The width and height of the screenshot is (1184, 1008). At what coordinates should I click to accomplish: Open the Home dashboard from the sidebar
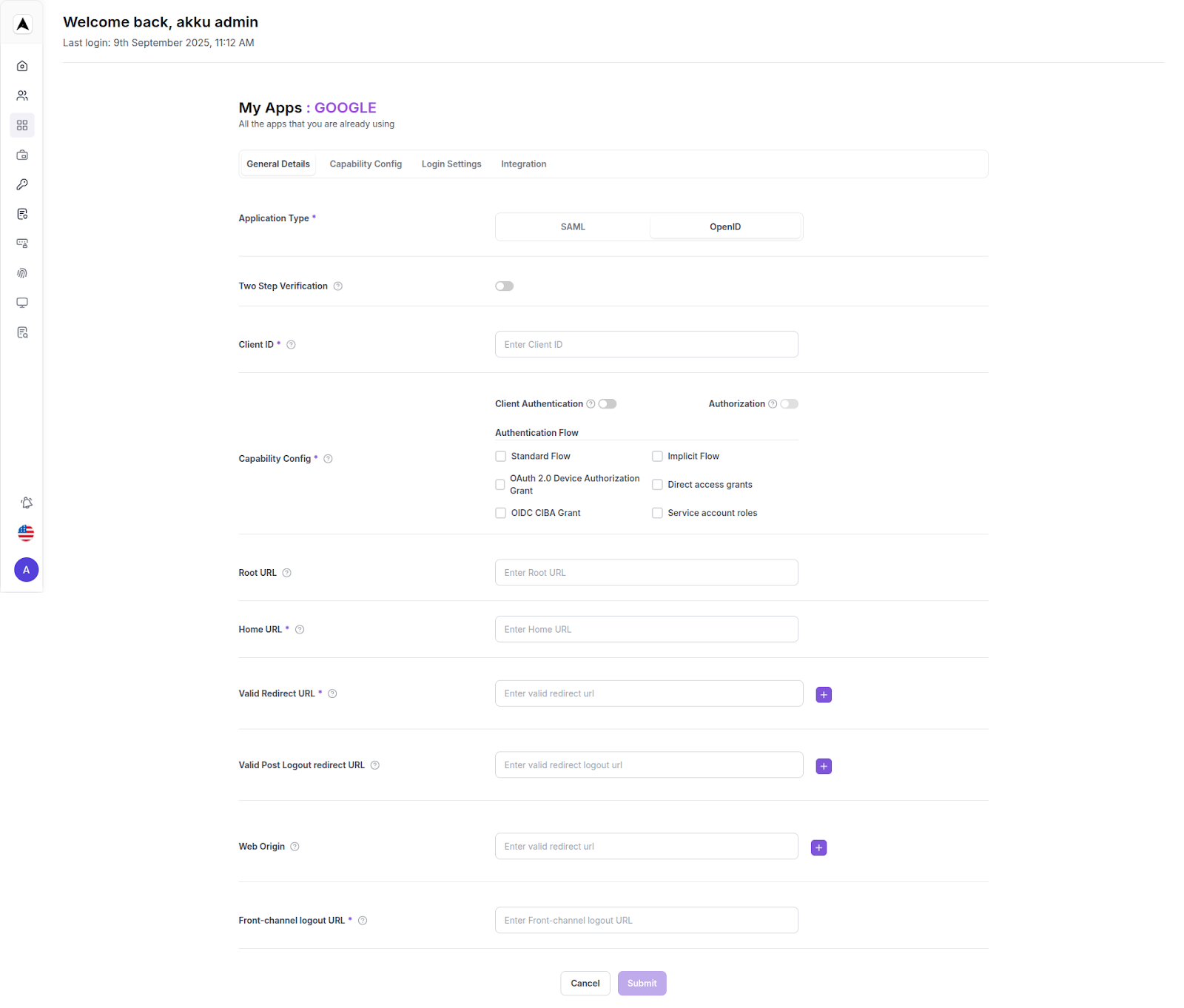coord(22,65)
